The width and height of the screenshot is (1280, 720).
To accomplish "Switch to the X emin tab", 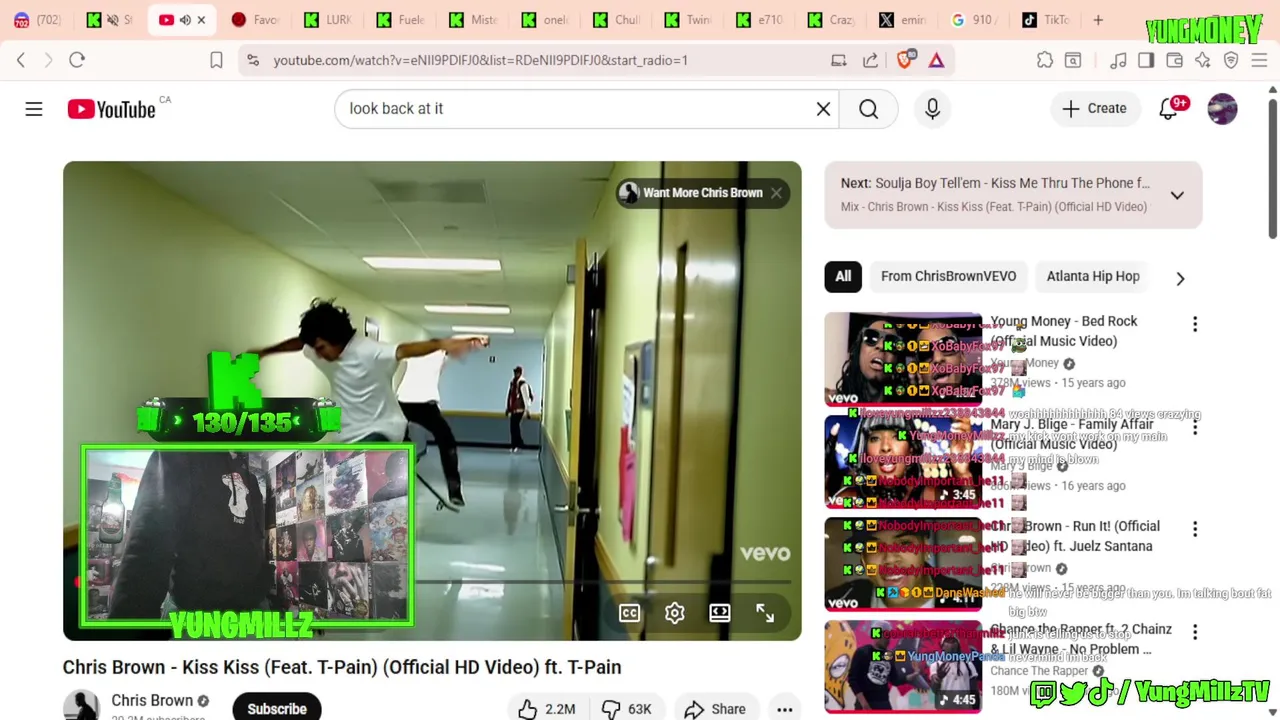I will tap(902, 20).
